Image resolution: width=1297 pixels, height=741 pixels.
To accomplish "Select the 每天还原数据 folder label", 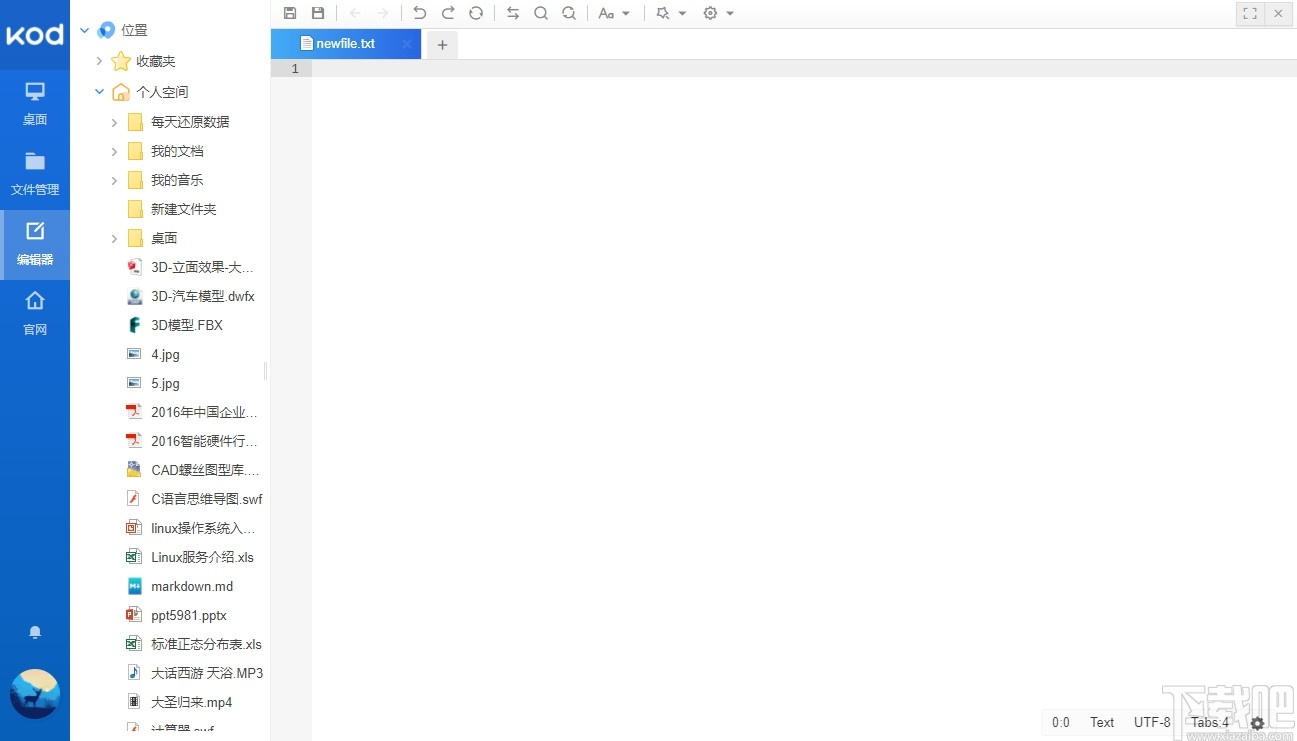I will [190, 122].
